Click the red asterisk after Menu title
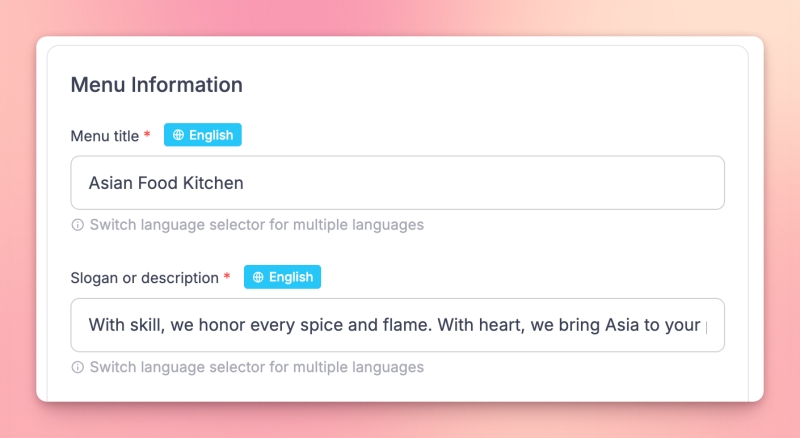800x438 pixels. pyautogui.click(x=148, y=135)
